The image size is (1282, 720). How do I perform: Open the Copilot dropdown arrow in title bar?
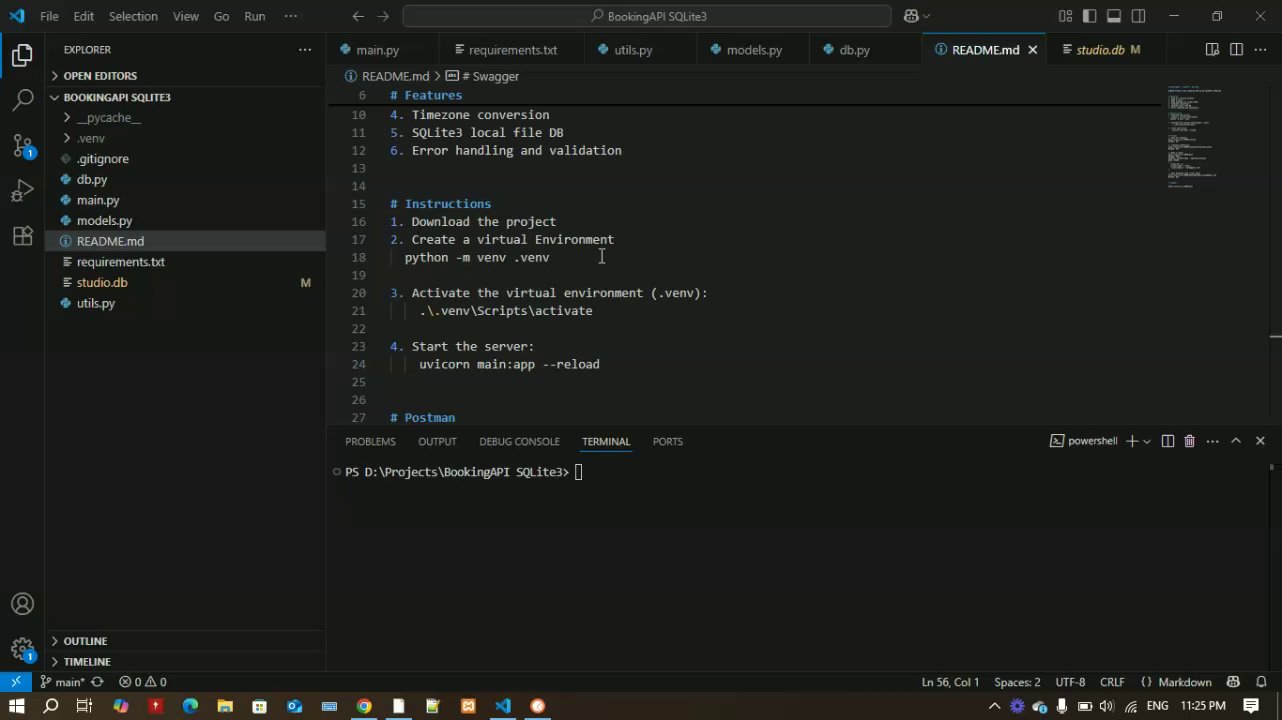926,16
